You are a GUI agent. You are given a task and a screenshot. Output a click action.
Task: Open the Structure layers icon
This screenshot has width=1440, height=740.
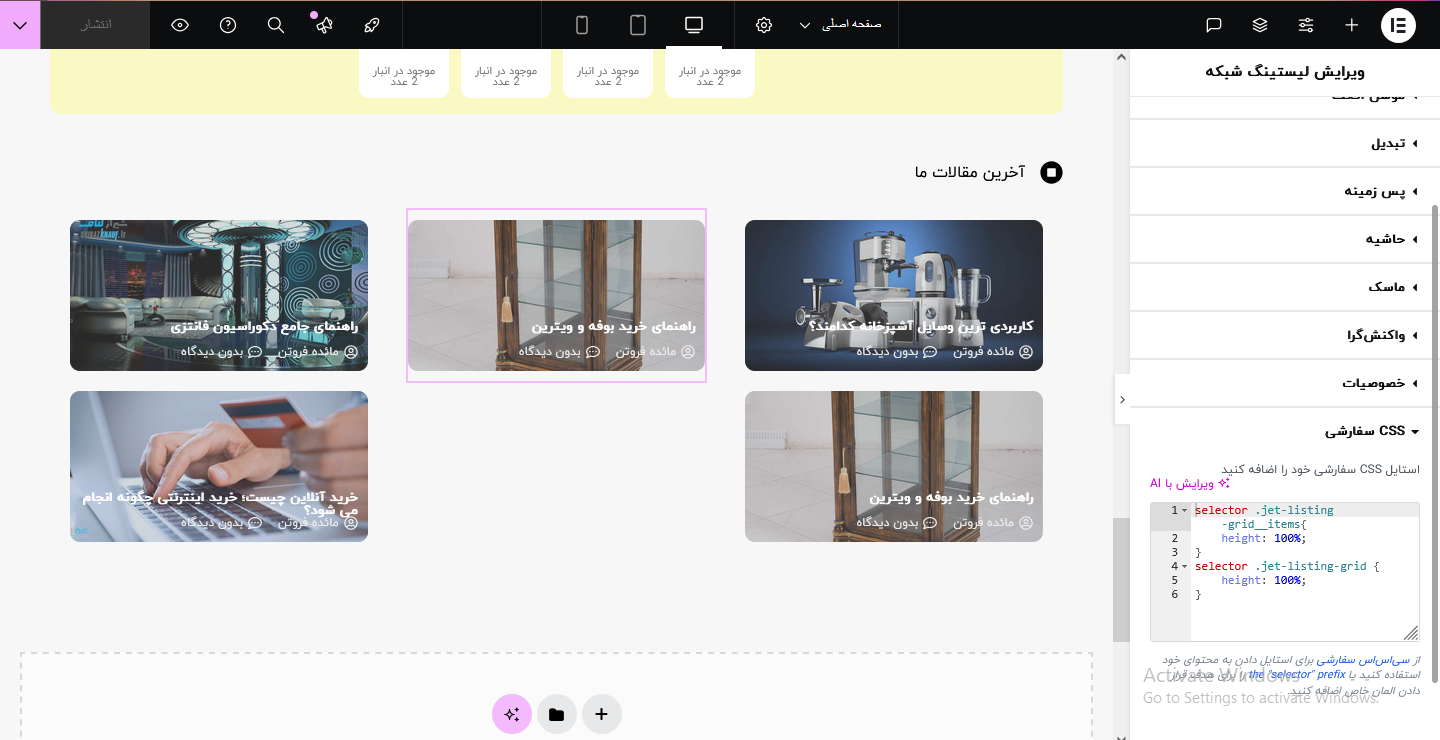[1260, 25]
